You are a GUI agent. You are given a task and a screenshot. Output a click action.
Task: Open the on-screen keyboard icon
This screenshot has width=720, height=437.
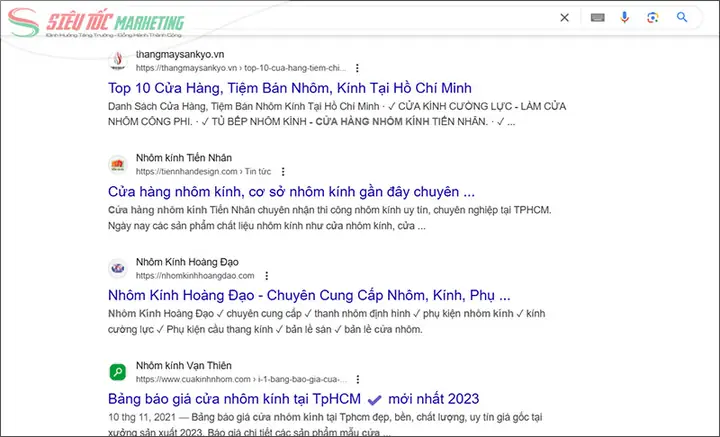click(x=597, y=17)
